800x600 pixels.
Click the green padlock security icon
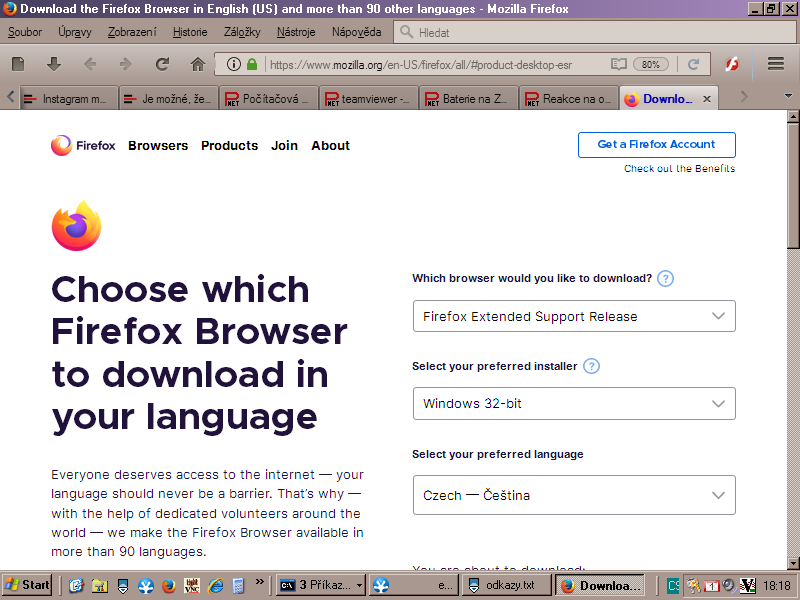pos(252,64)
